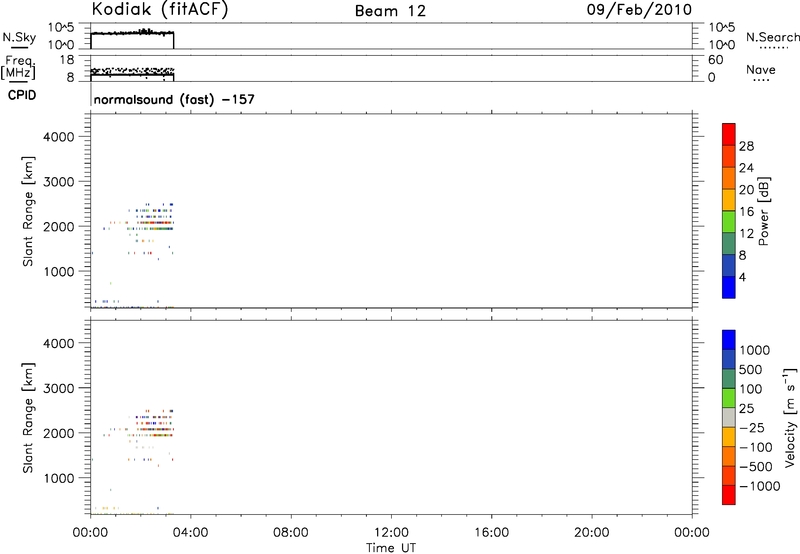Click the "12" label on Power colorbar
800x554 pixels.
click(x=746, y=233)
